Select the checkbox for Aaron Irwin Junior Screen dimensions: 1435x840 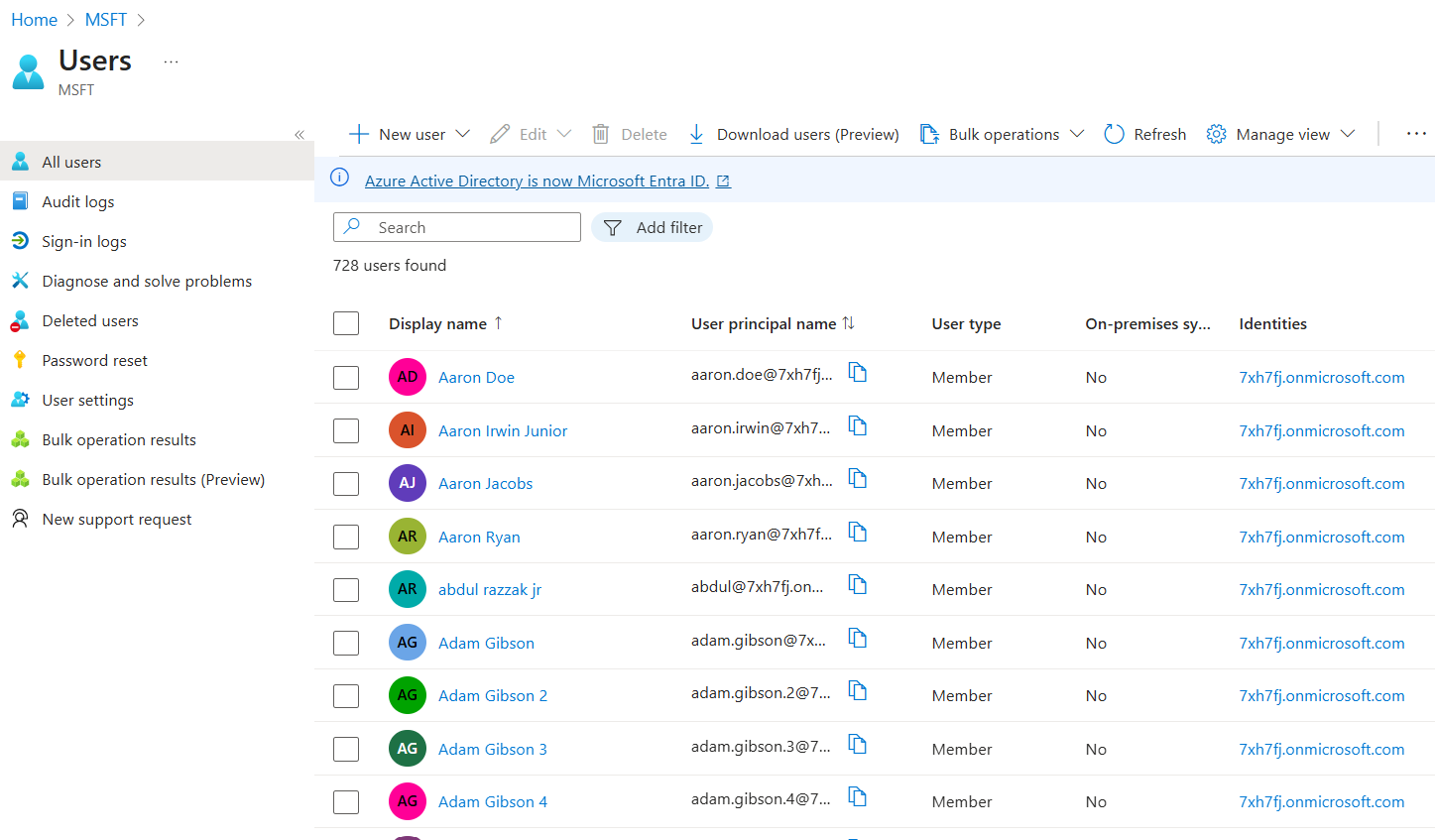(346, 430)
